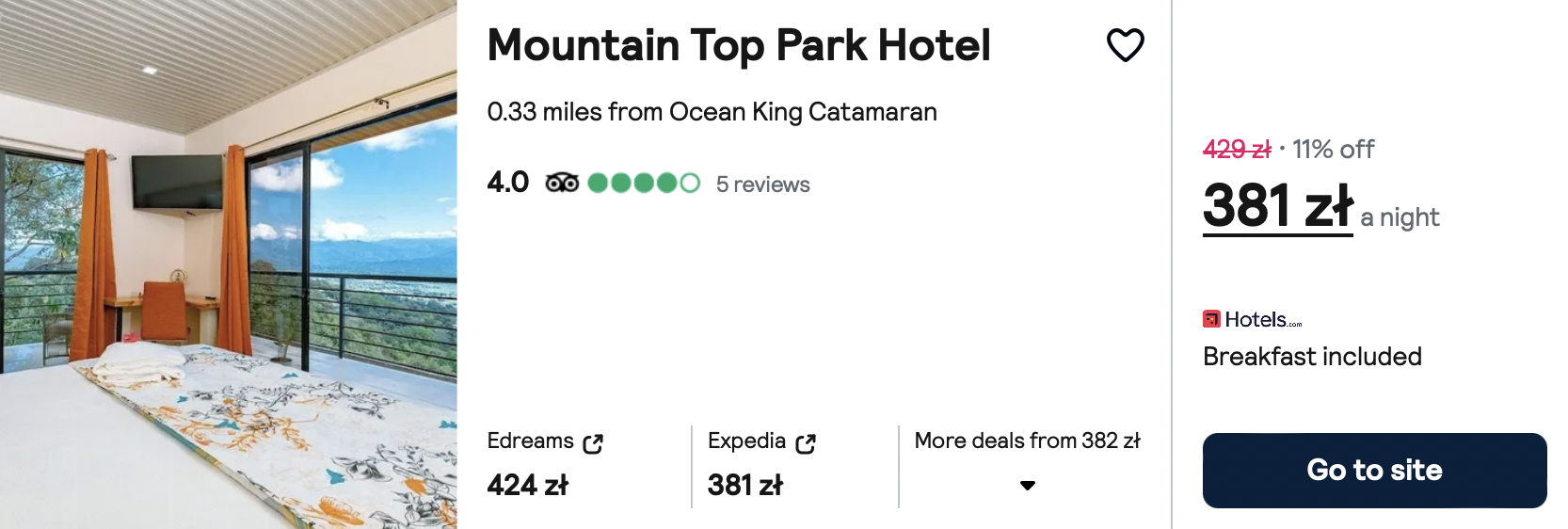
Task: Save hotel with the heart icon
Action: [x=1125, y=45]
